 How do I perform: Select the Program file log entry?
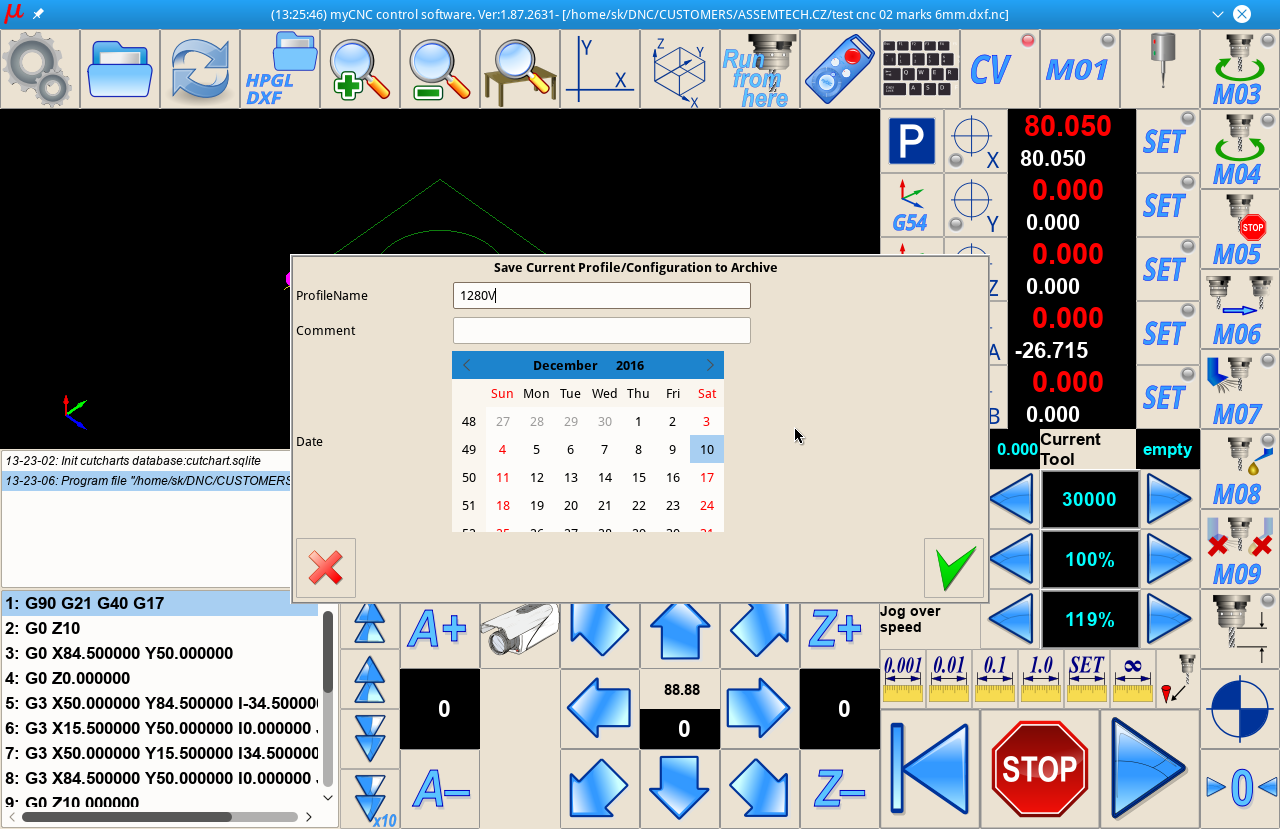148,481
